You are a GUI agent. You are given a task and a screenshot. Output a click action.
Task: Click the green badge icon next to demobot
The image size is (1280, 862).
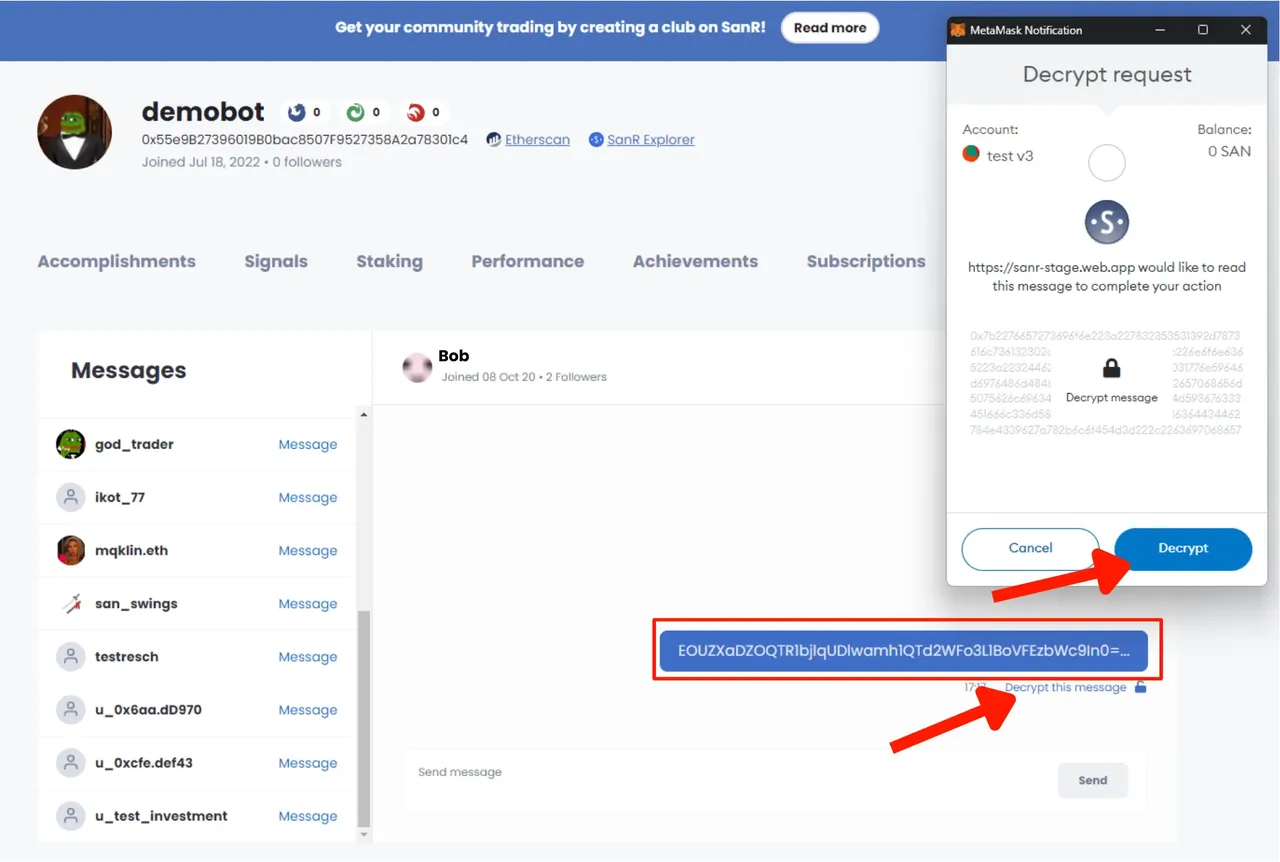356,112
